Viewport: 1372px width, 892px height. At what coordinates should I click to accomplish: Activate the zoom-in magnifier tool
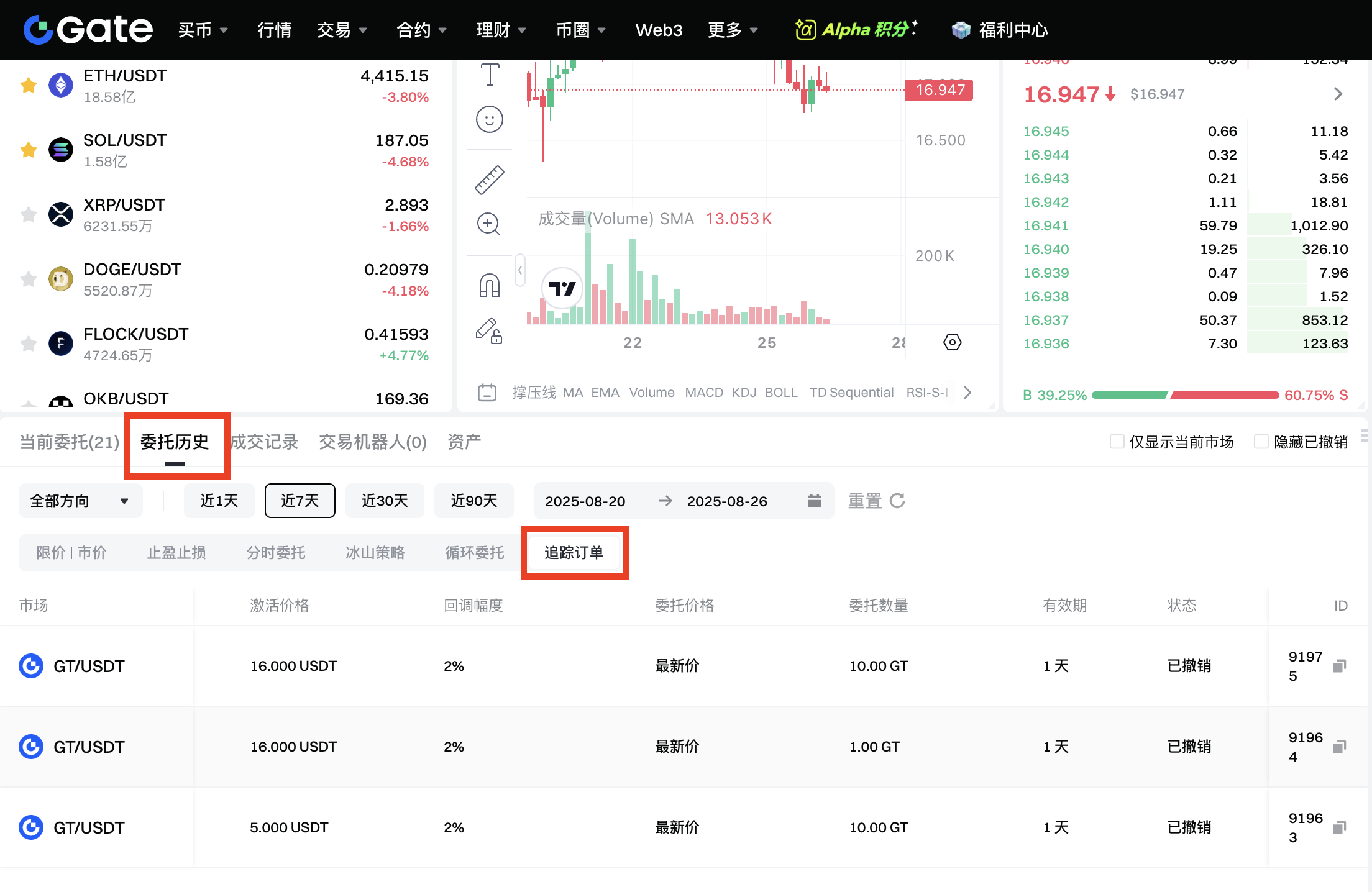[488, 224]
